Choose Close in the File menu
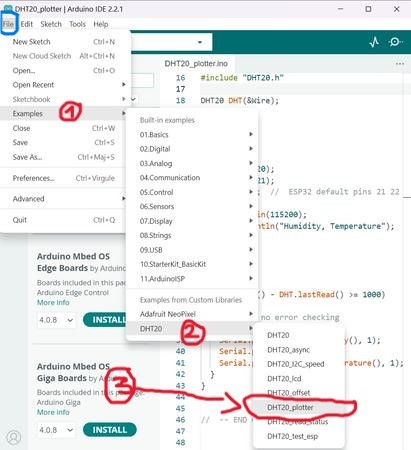This screenshot has height=450, width=411. point(63,128)
